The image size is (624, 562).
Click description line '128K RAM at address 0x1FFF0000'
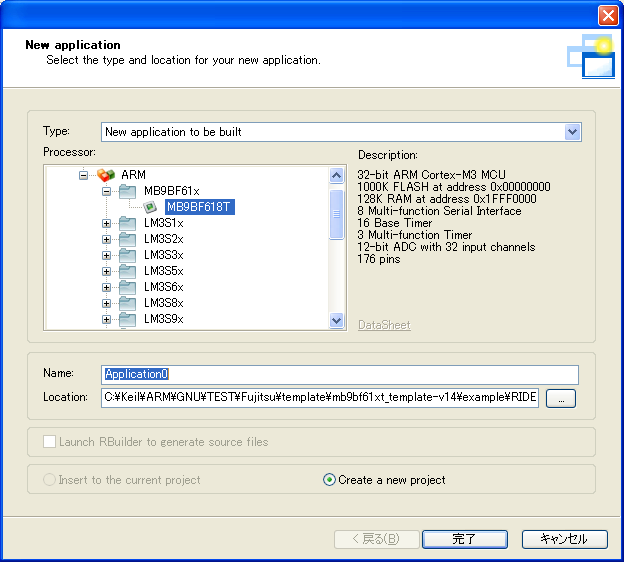coord(447,199)
